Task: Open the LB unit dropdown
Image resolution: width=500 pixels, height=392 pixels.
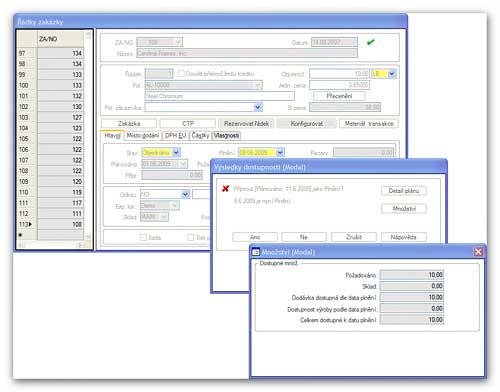Action: click(392, 74)
